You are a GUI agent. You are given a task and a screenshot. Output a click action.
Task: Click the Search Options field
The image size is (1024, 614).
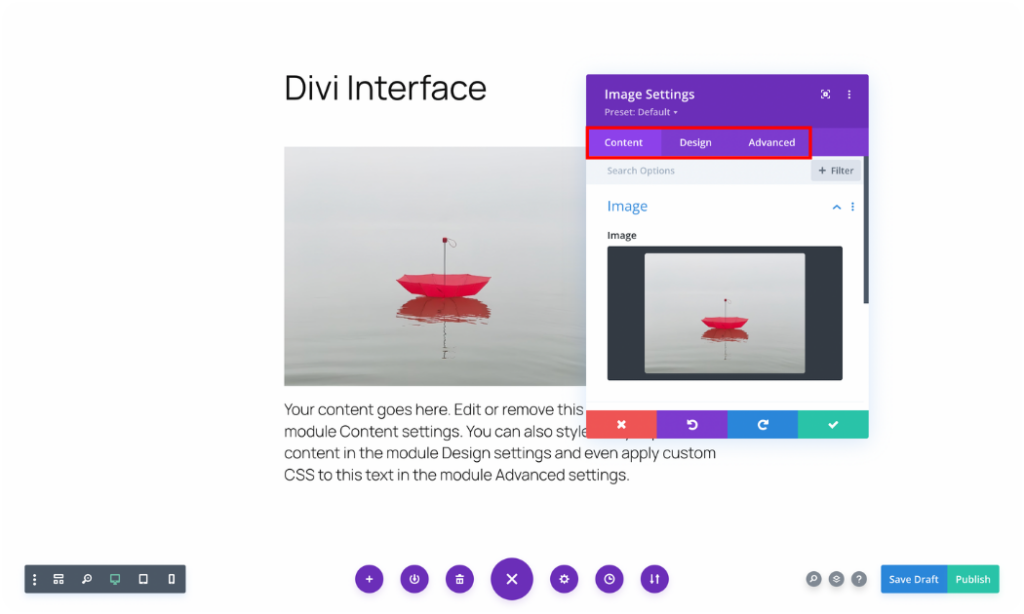tap(680, 170)
